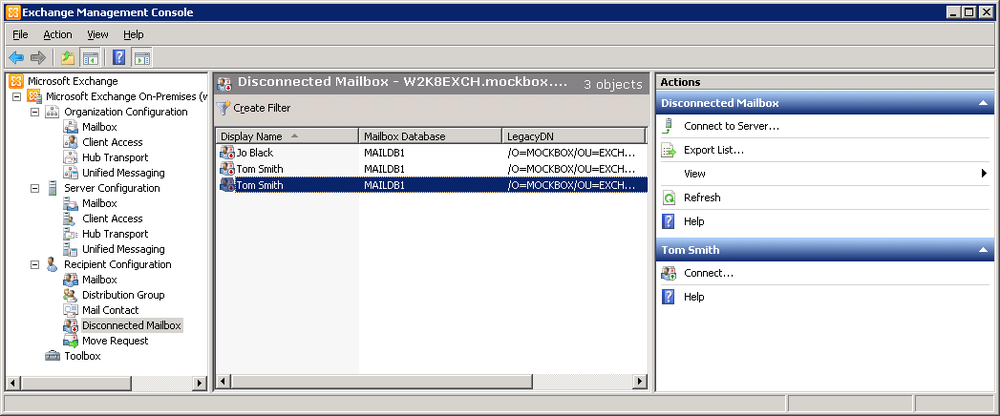
Task: Click the Recipient Configuration node icon
Action: point(53,264)
